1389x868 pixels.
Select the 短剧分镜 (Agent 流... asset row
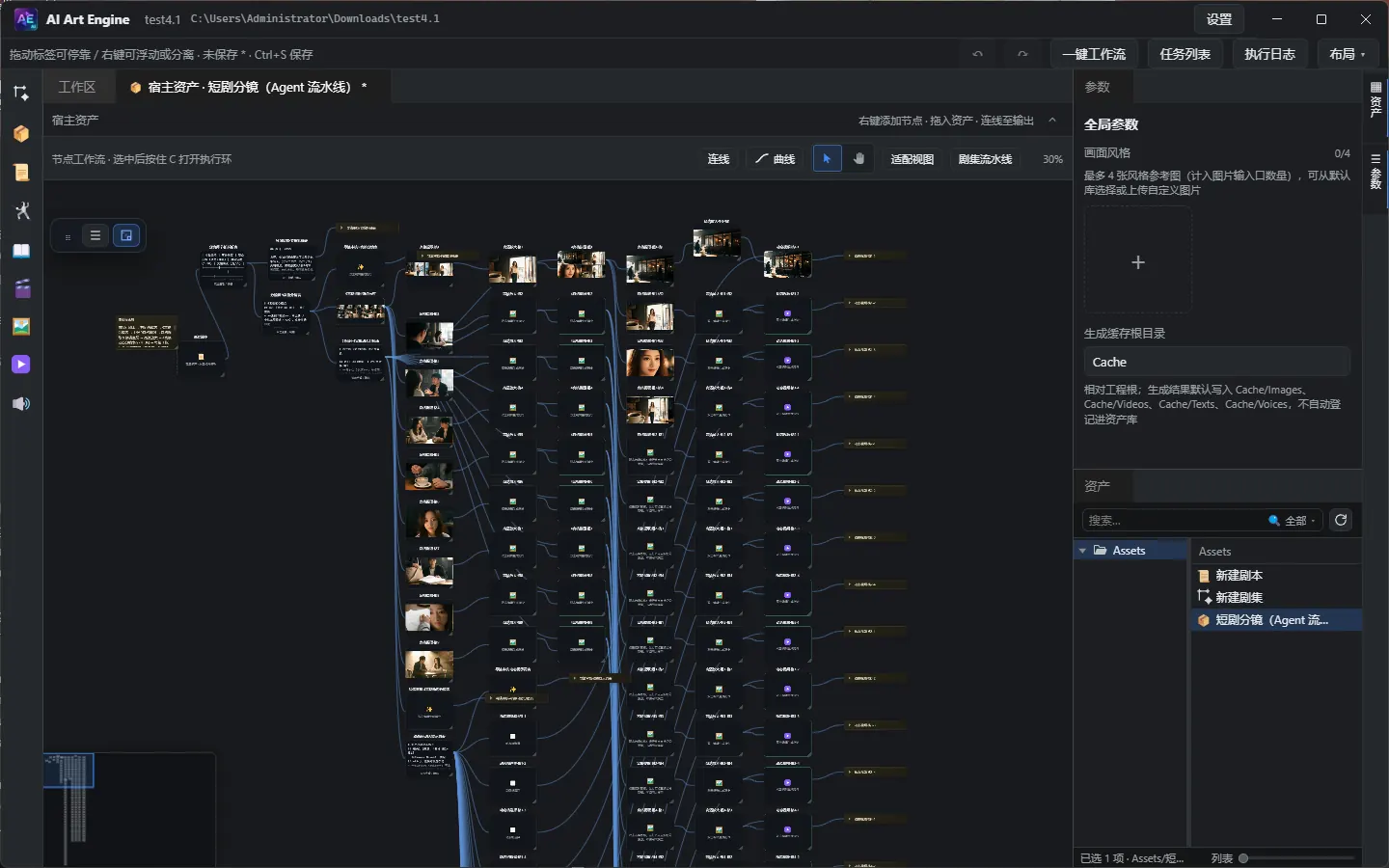click(1276, 620)
